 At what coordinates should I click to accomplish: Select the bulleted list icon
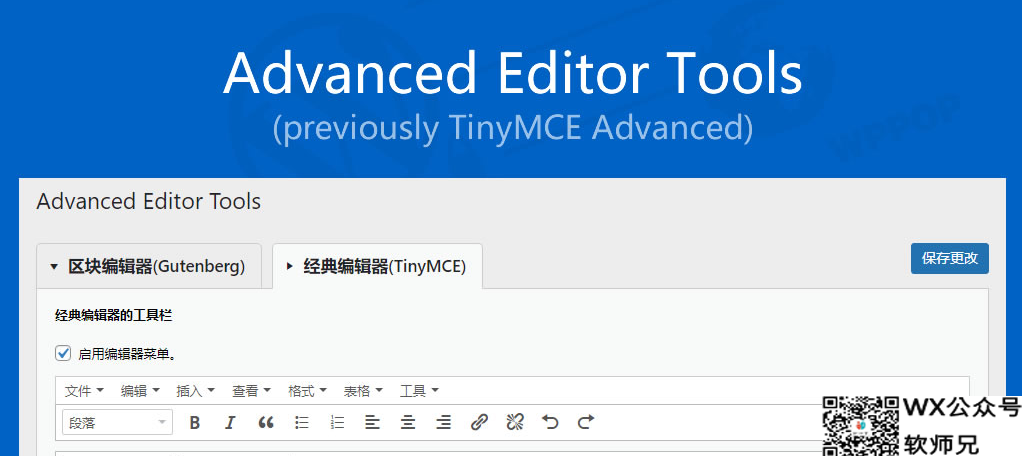tap(301, 422)
